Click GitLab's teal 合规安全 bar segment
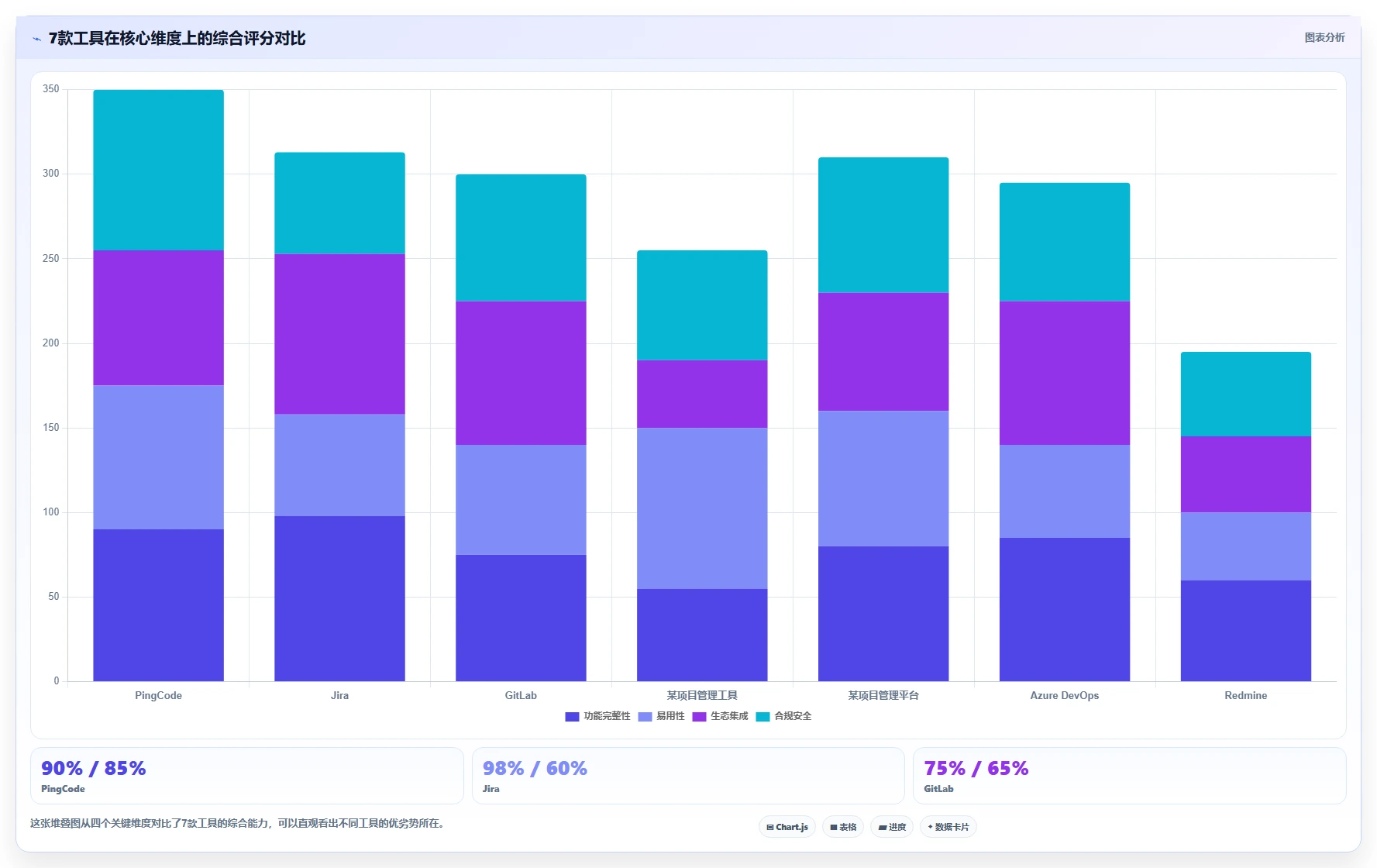Screen dimensions: 1377x868 (522, 238)
